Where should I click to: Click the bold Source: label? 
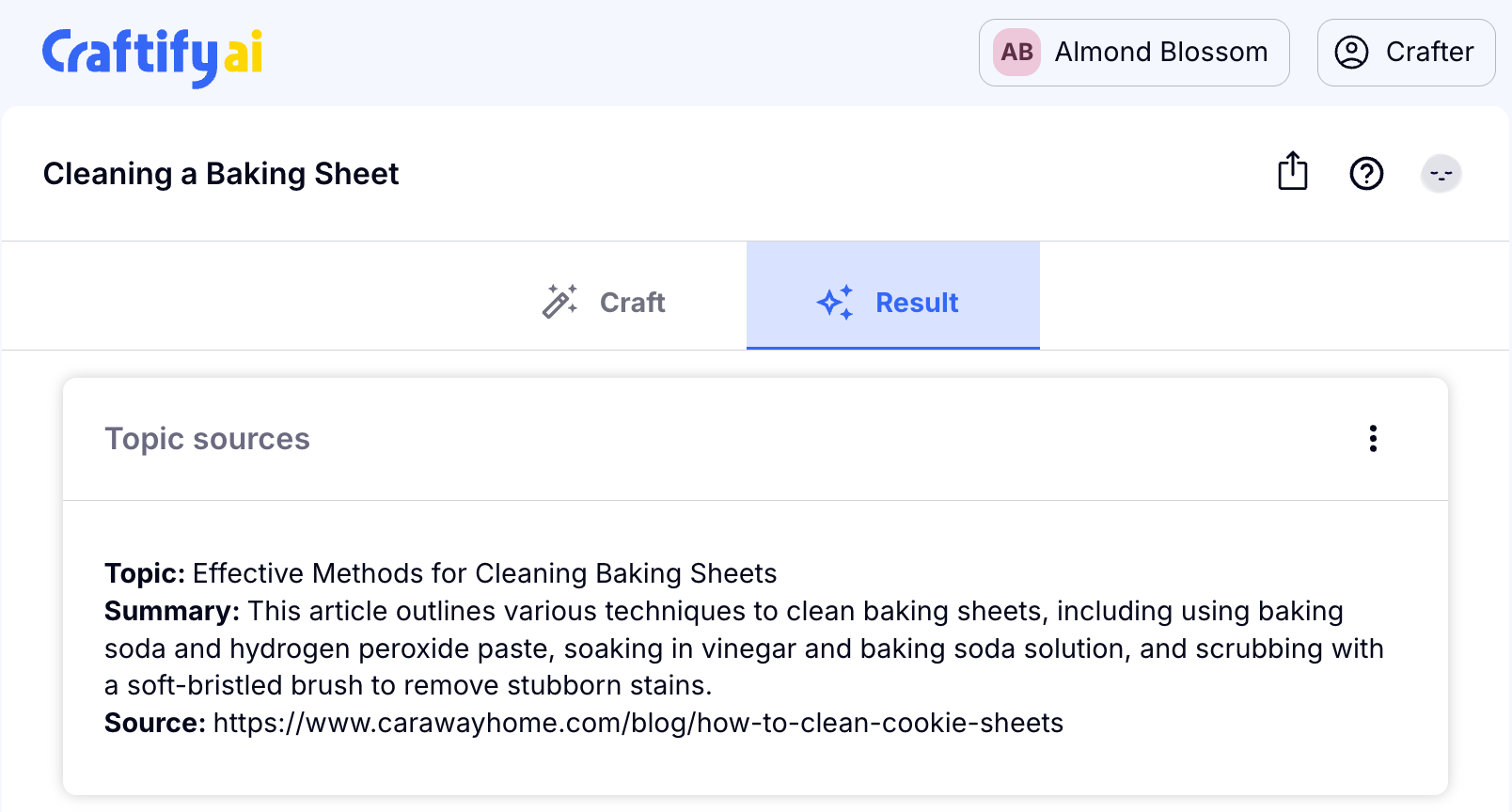tap(154, 723)
